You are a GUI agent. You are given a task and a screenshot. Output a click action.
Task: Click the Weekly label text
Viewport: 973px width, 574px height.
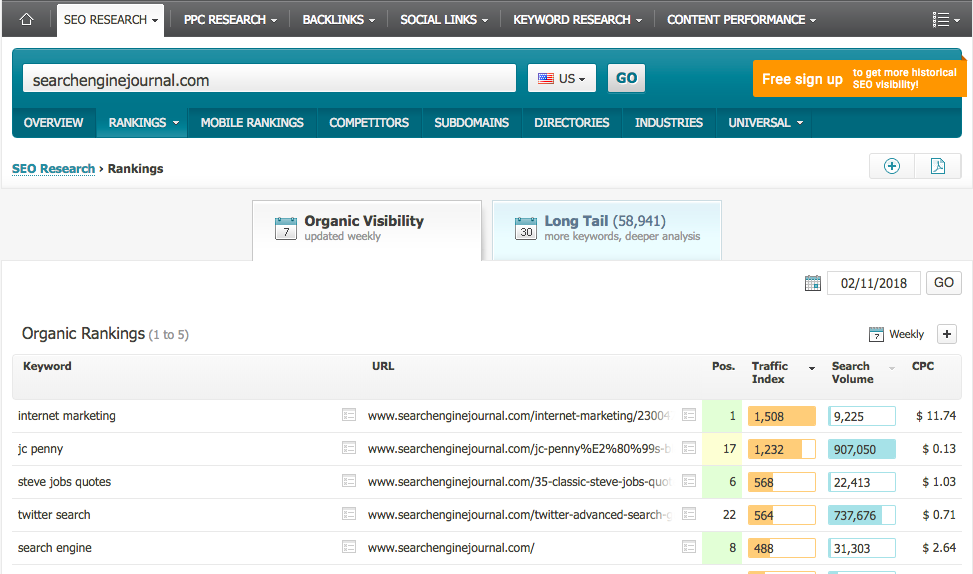tap(907, 334)
